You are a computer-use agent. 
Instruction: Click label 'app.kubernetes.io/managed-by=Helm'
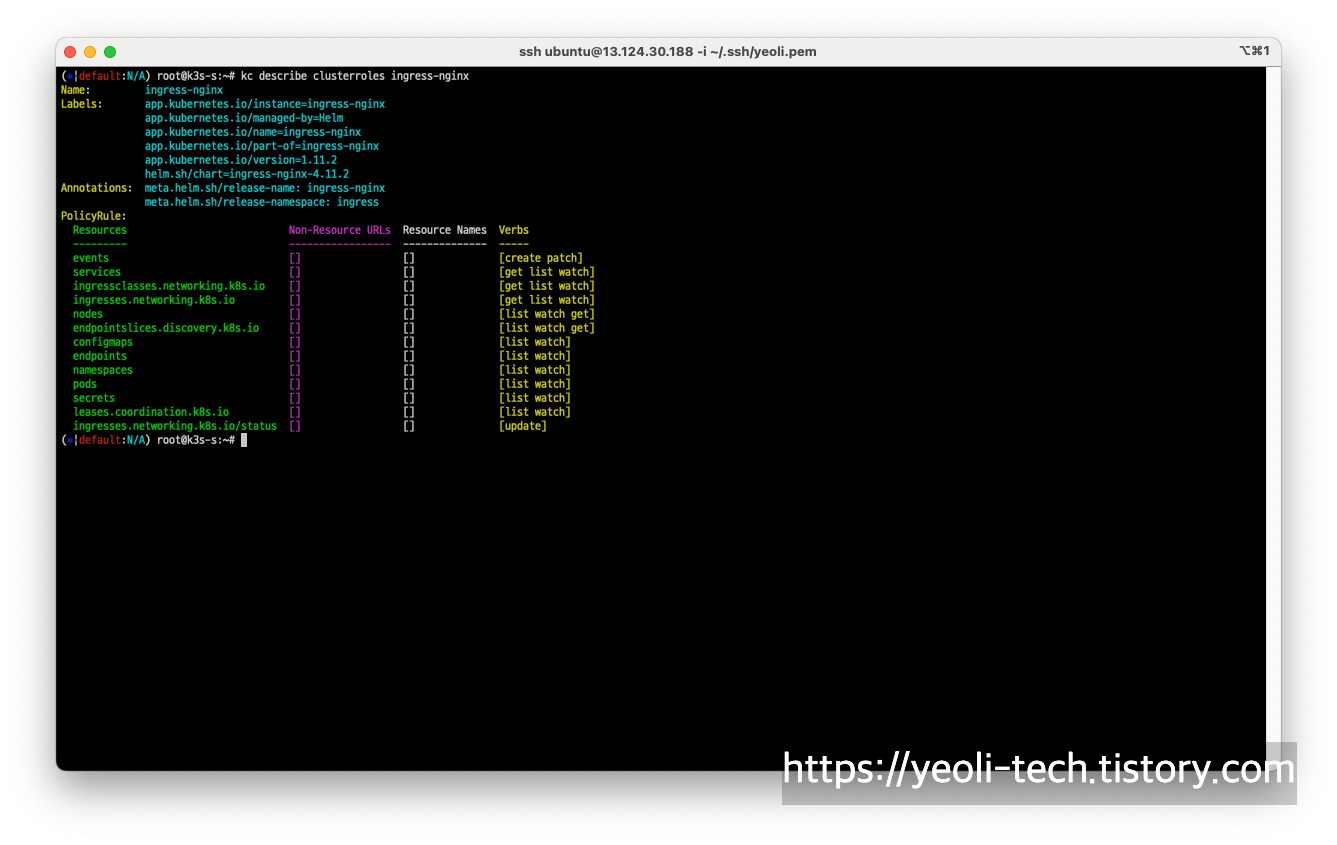click(244, 118)
